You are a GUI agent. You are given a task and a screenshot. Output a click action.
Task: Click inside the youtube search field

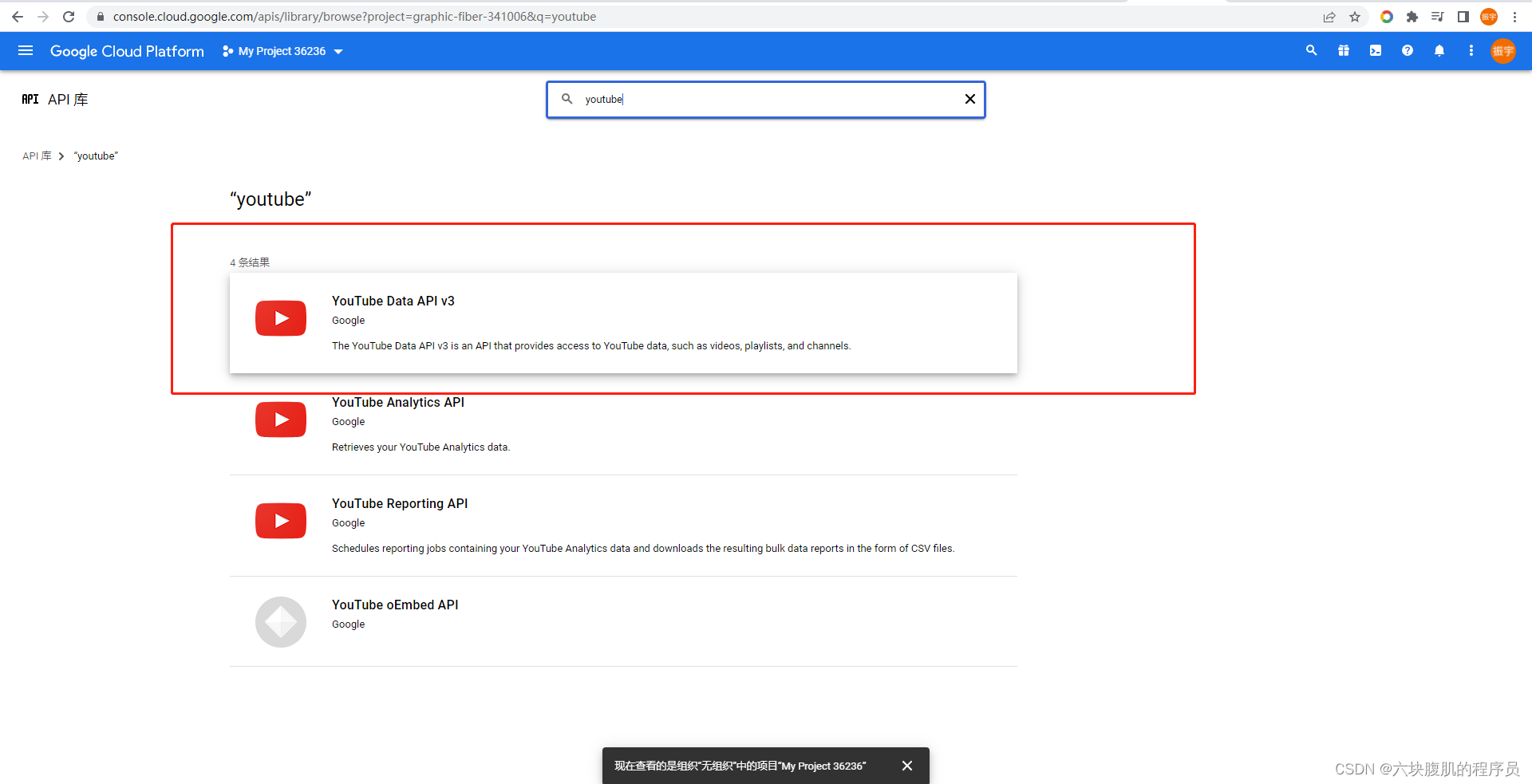[766, 100]
